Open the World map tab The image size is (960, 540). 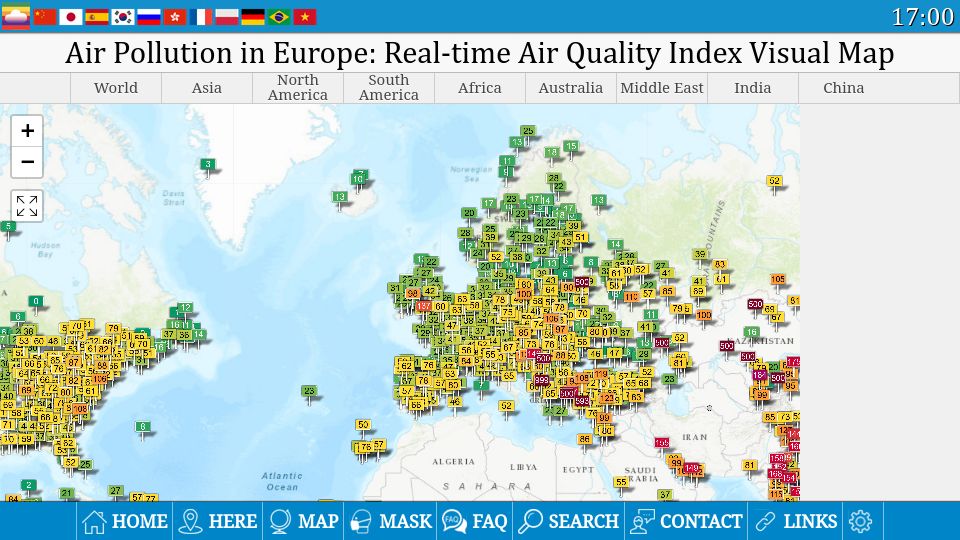click(116, 88)
